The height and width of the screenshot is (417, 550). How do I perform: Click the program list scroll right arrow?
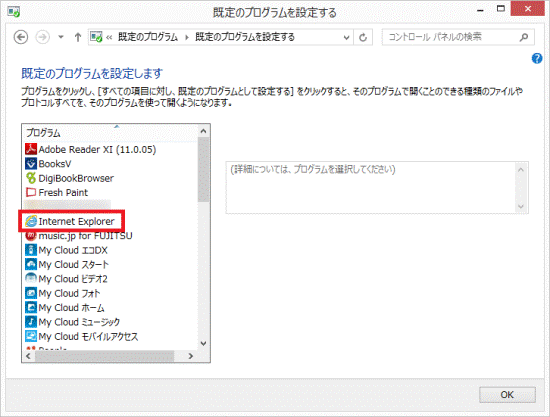tap(191, 356)
